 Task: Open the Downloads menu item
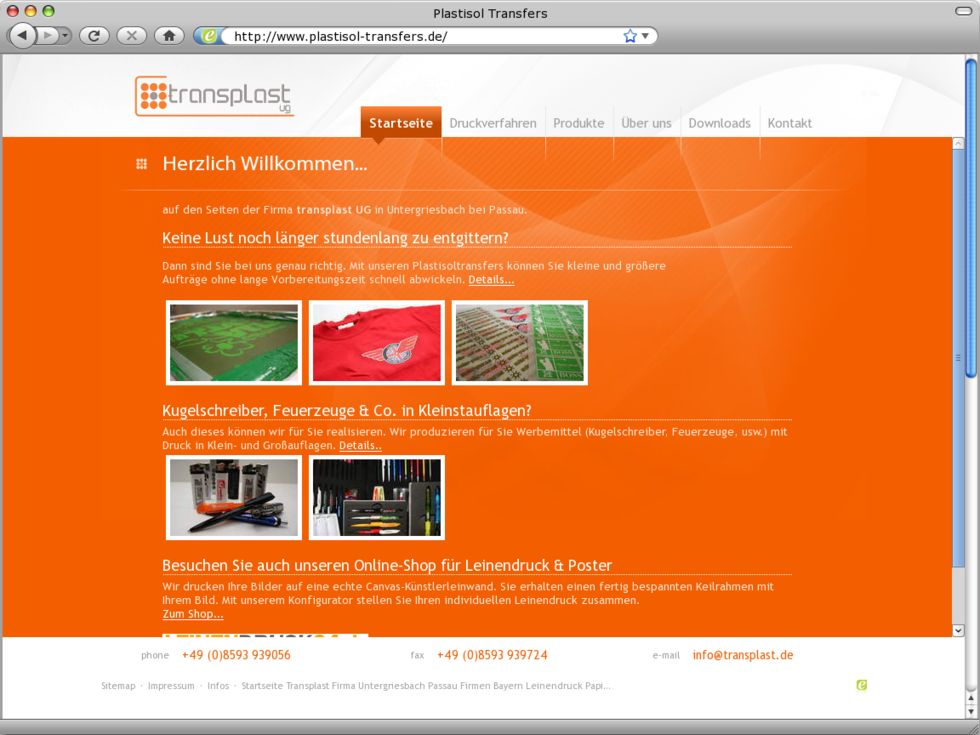tap(719, 123)
